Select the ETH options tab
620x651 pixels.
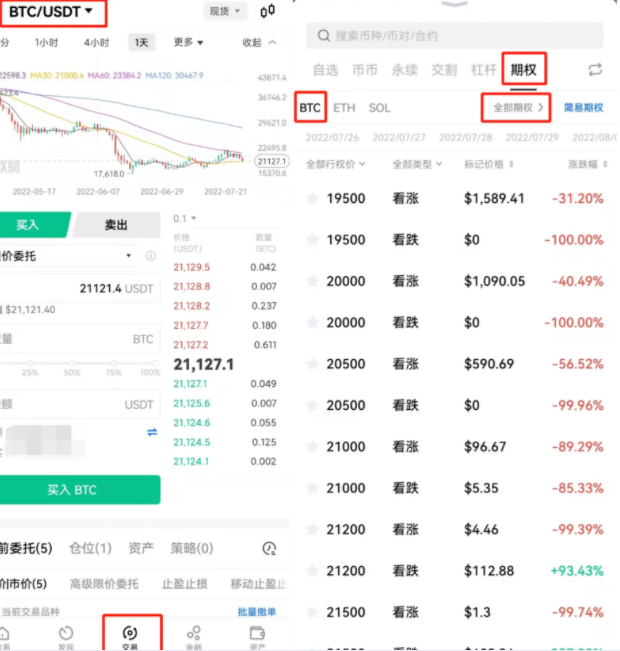pos(344,108)
